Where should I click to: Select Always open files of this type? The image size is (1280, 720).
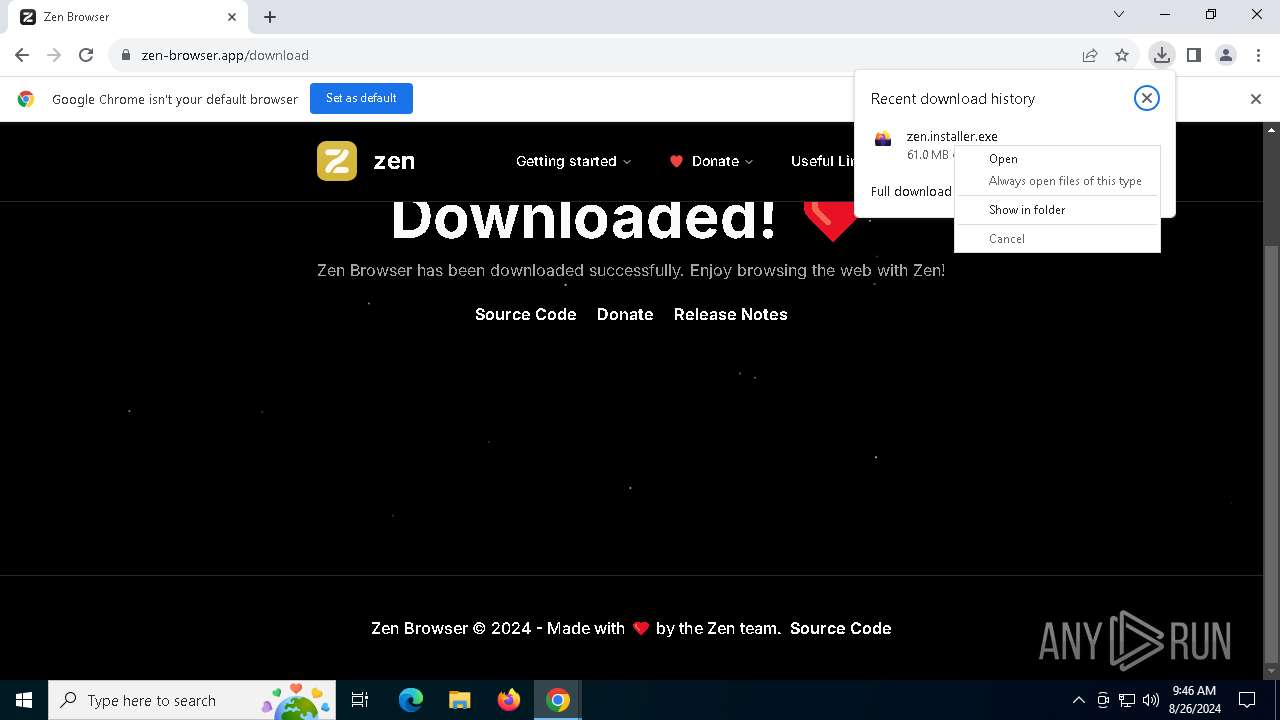point(1058,181)
